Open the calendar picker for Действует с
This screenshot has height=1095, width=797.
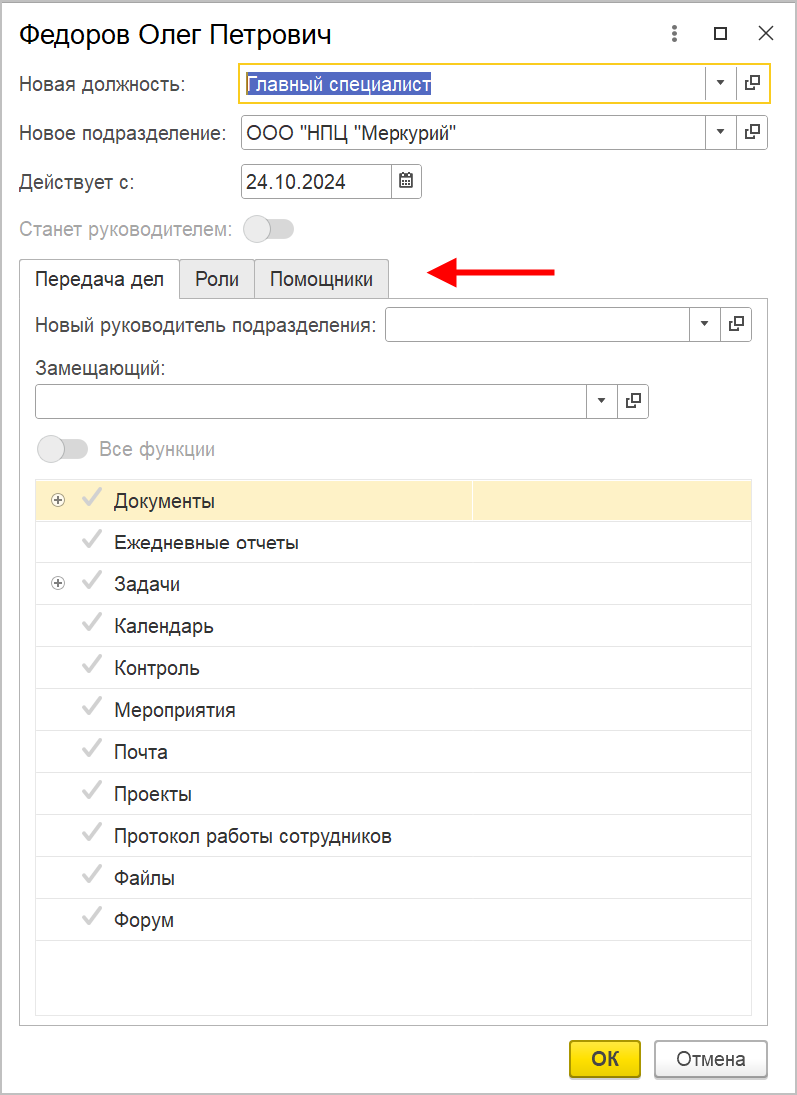(406, 181)
